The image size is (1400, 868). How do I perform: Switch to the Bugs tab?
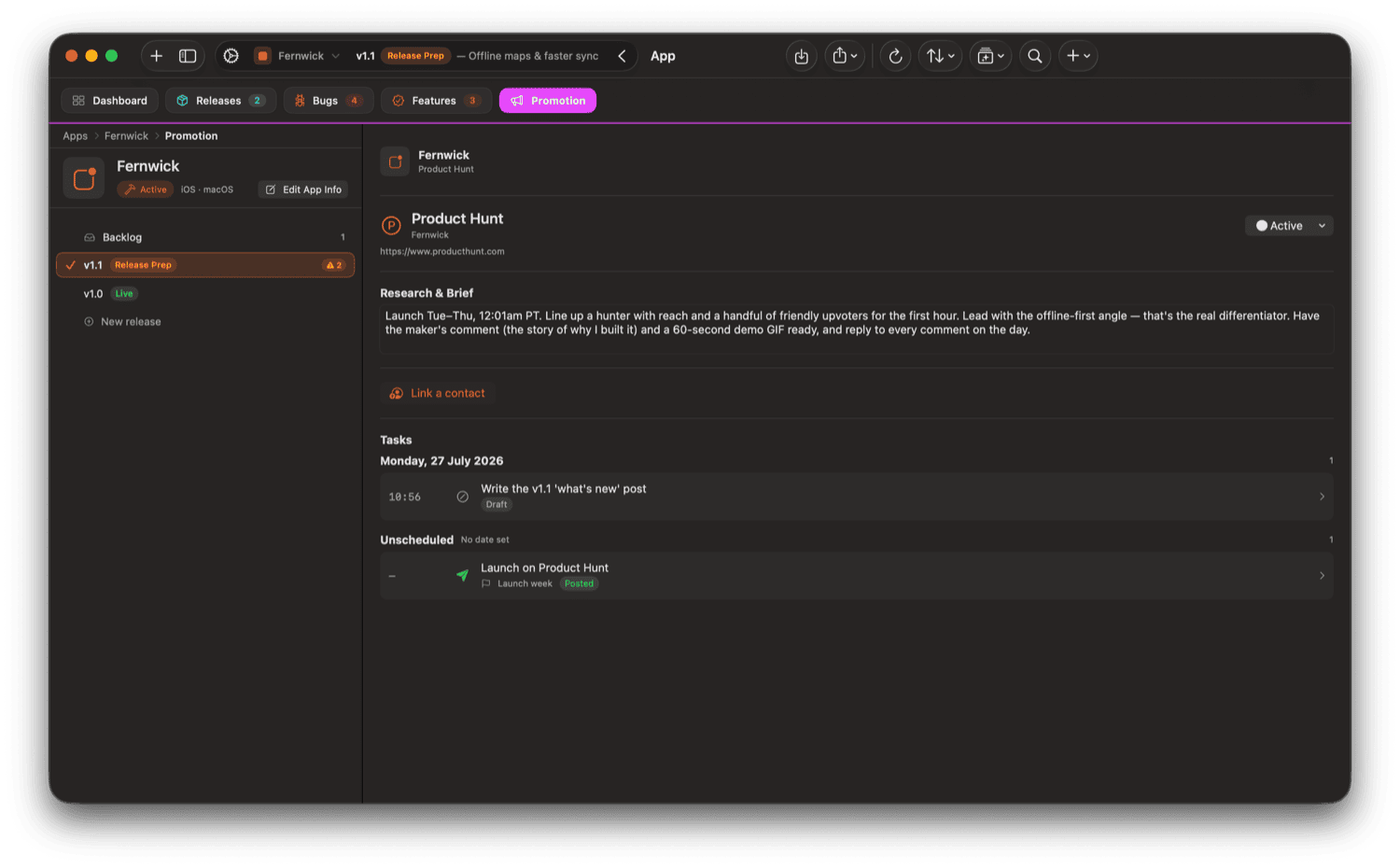click(329, 101)
